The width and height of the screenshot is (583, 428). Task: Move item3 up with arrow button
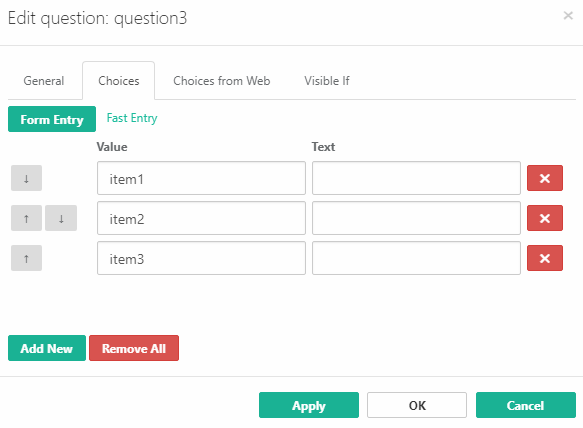(x=26, y=258)
